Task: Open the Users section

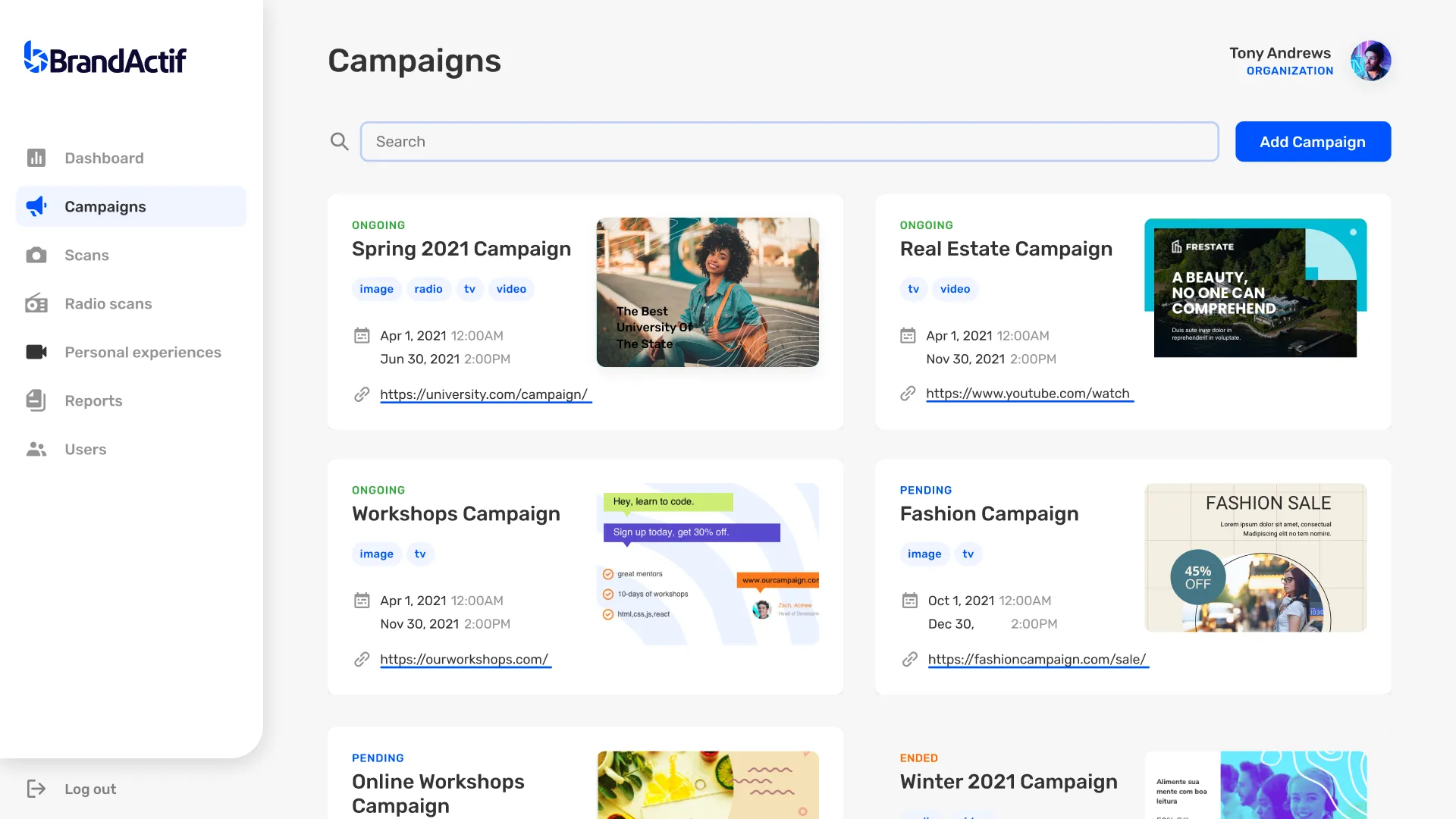Action: [131, 449]
